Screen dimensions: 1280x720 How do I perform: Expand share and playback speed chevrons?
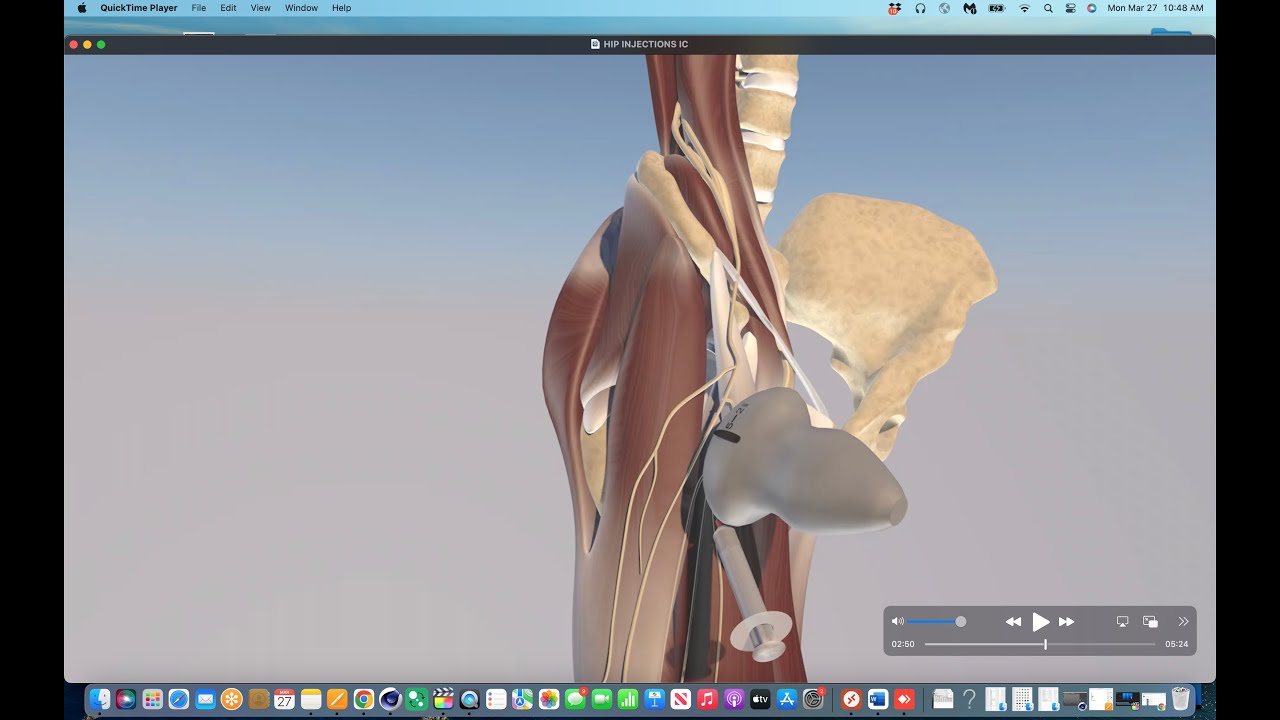(x=1183, y=622)
